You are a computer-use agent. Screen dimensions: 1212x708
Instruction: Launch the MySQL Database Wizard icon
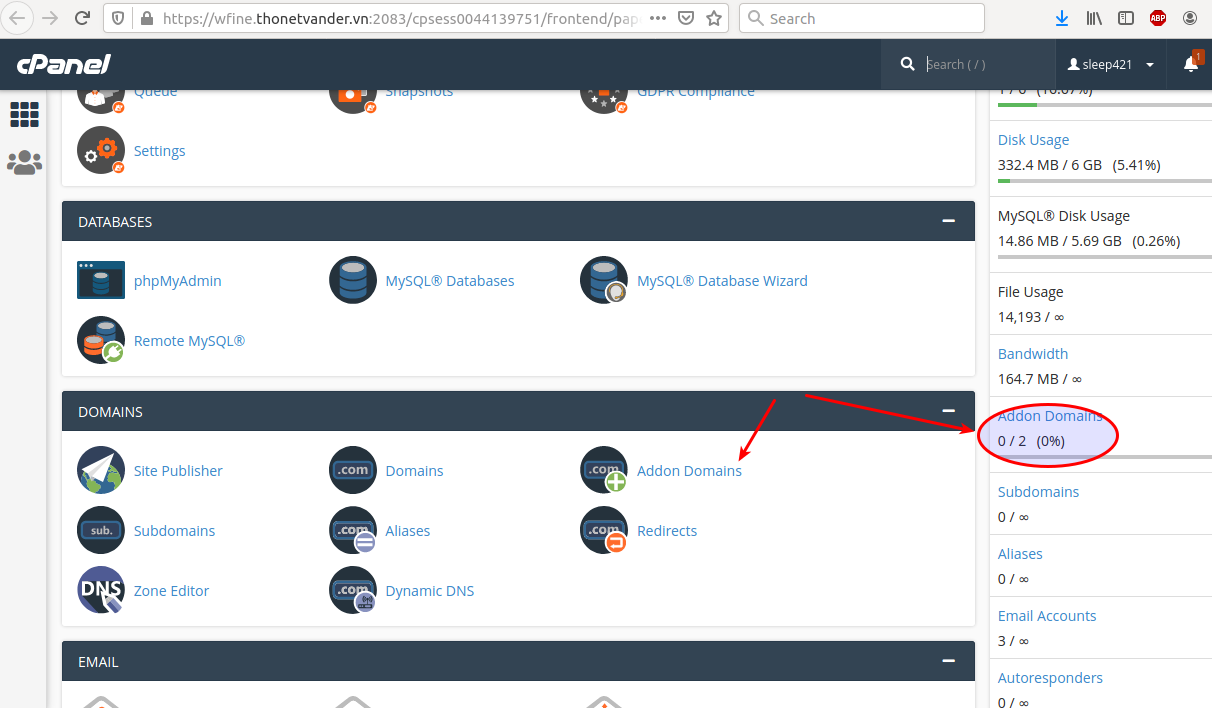[604, 280]
